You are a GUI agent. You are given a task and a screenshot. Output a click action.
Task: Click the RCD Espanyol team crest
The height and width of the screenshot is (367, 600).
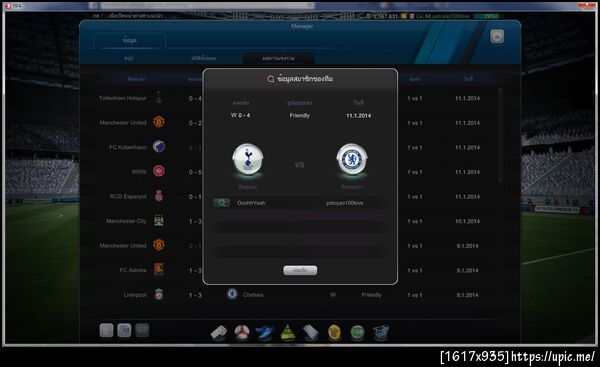pos(159,196)
